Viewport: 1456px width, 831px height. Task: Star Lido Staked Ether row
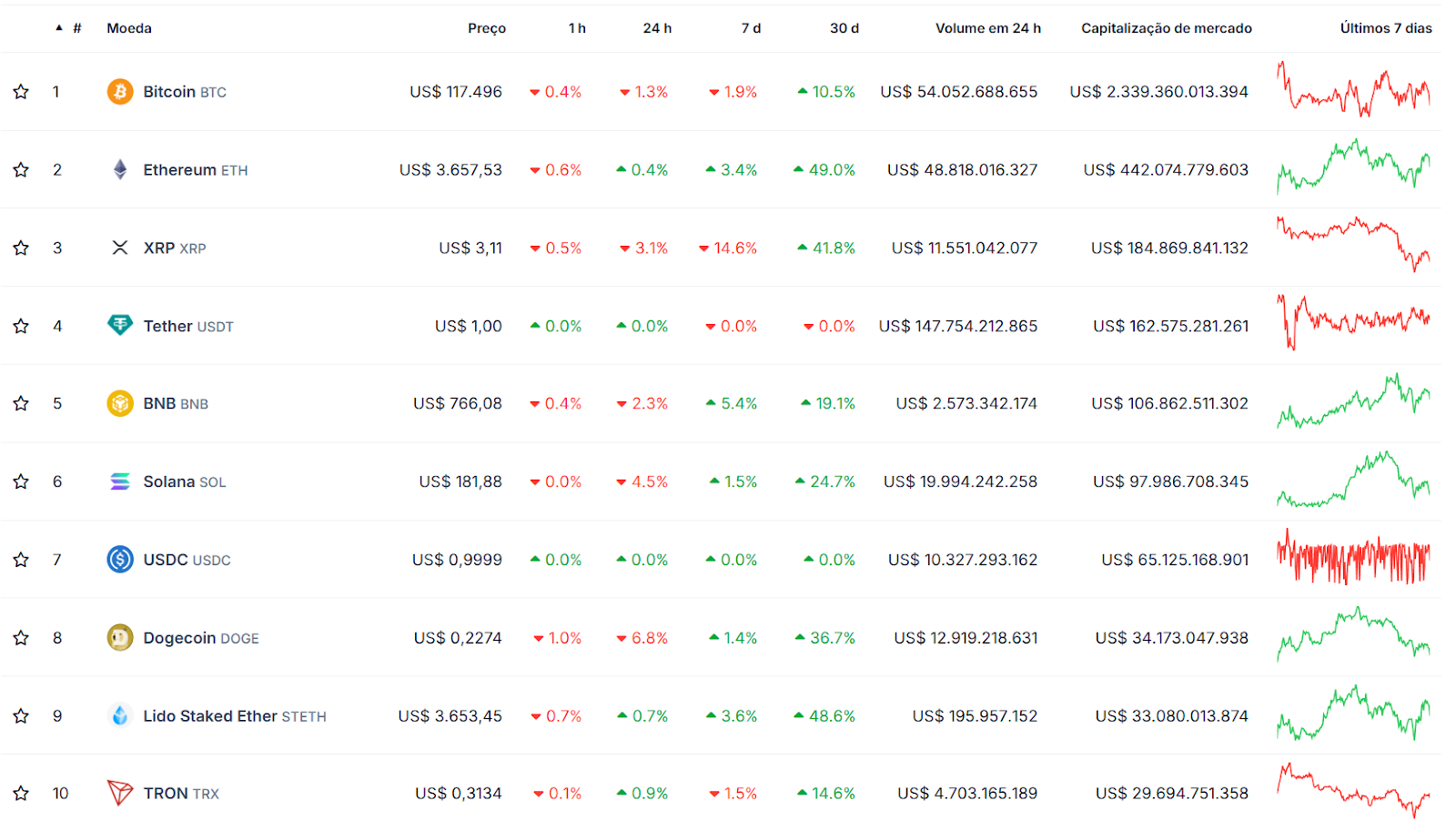[21, 716]
